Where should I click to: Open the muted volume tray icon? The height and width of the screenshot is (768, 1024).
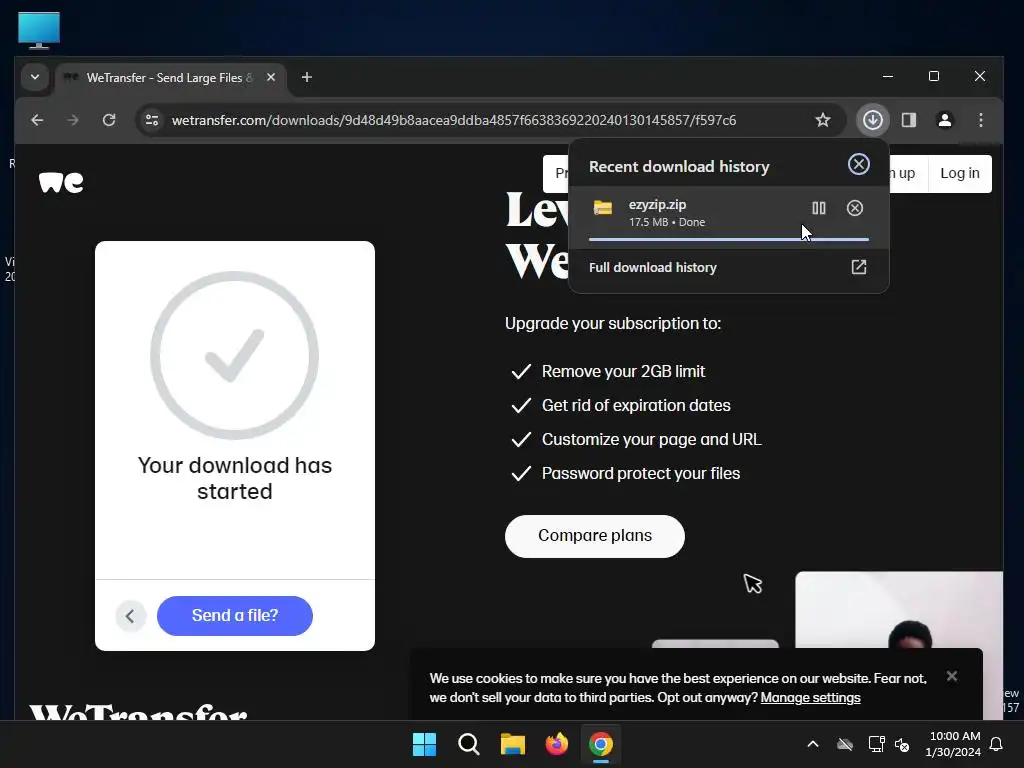click(902, 744)
